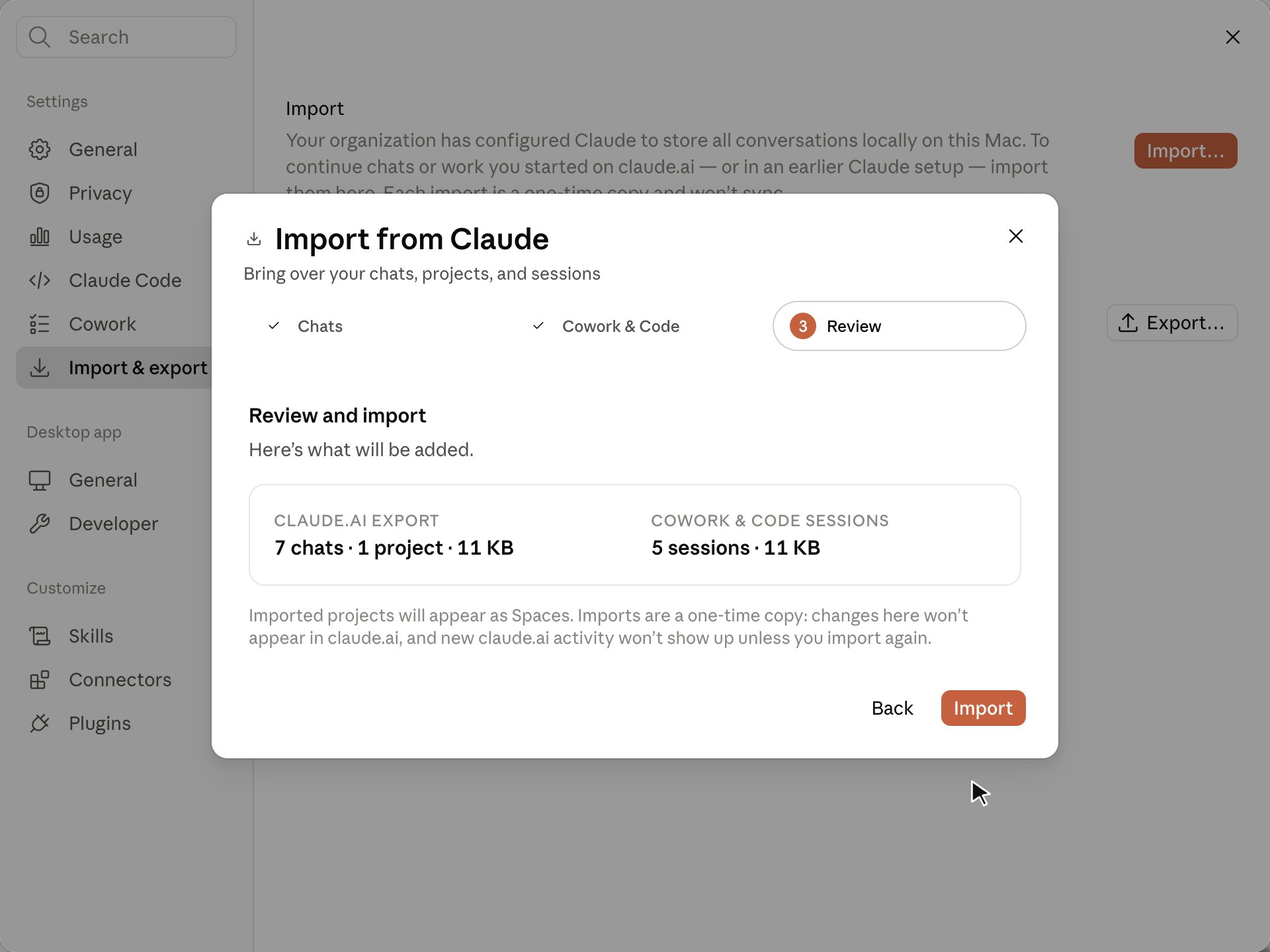Click the CLAUDE.AI EXPORT label
This screenshot has width=1270, height=952.
pos(357,520)
